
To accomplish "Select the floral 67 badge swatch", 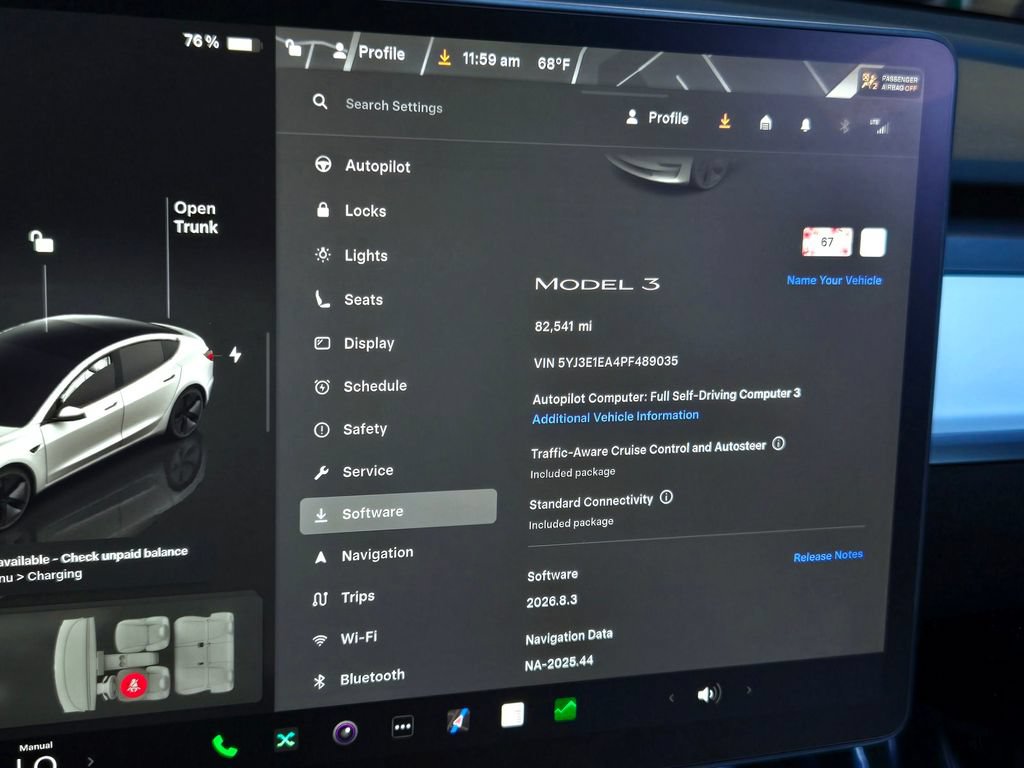I will [827, 242].
